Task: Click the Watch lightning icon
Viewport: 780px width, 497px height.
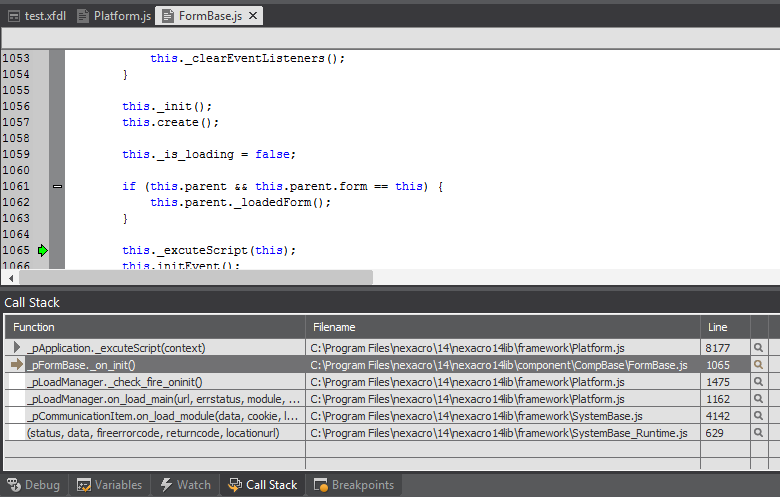Action: [x=166, y=485]
